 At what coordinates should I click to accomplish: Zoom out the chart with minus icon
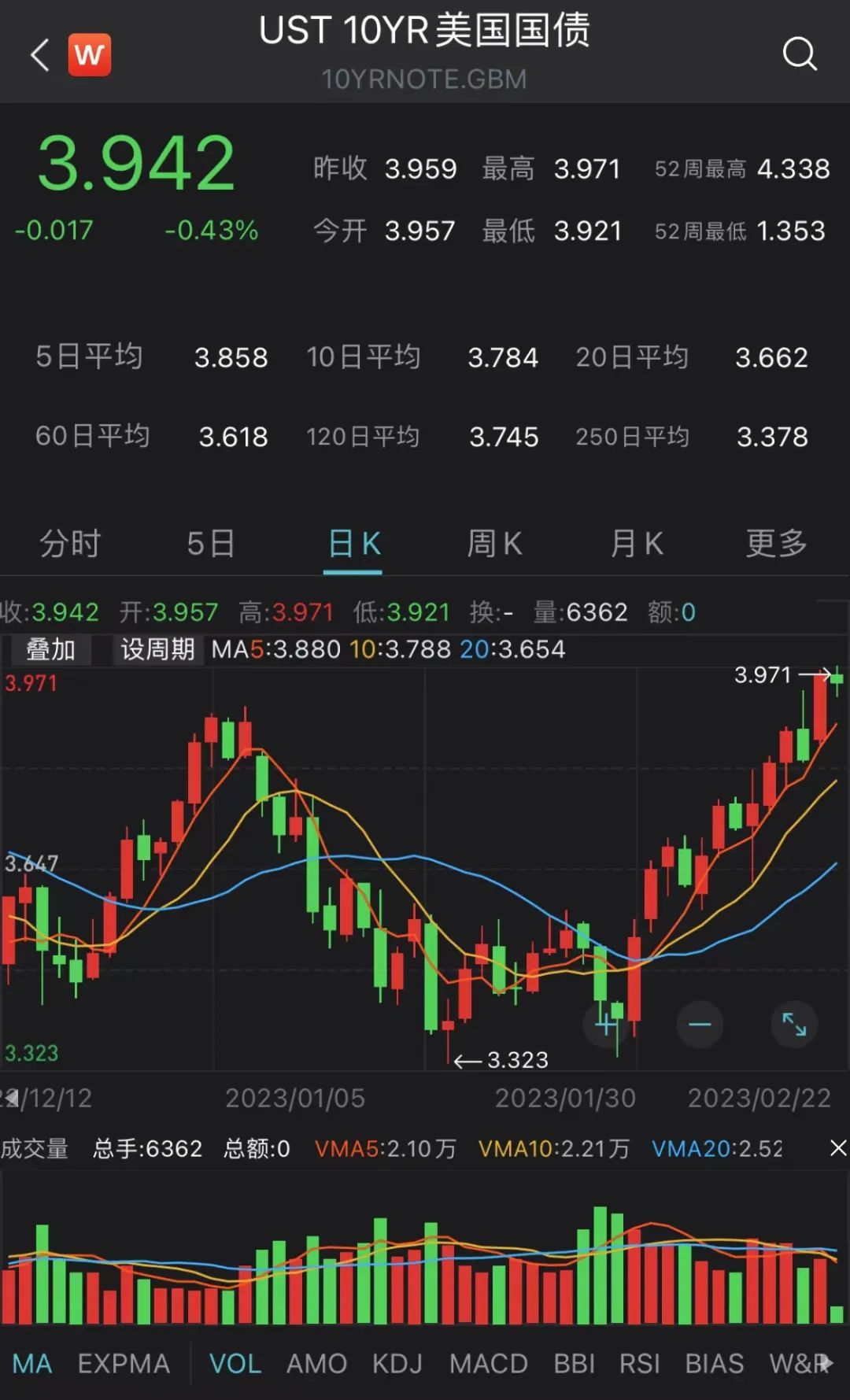point(700,1025)
